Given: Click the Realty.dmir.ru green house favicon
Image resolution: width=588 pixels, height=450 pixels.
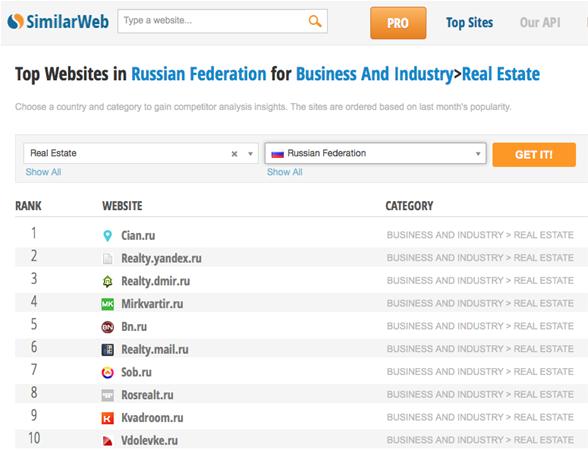Looking at the screenshot, I should point(107,281).
